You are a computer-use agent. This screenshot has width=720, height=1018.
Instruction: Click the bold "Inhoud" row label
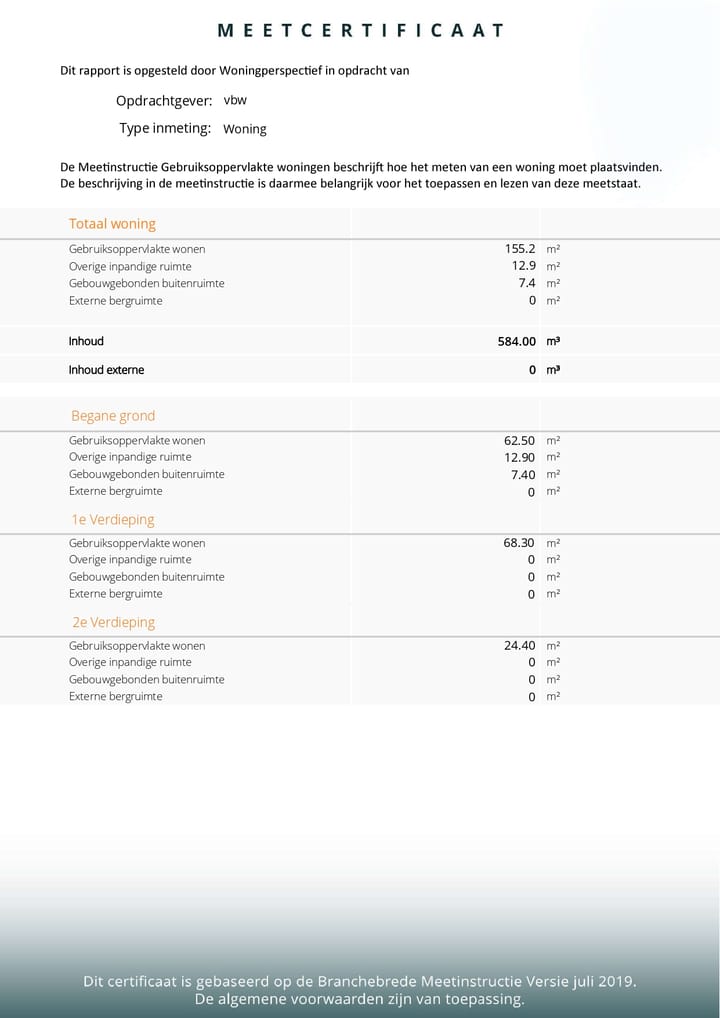[86, 341]
